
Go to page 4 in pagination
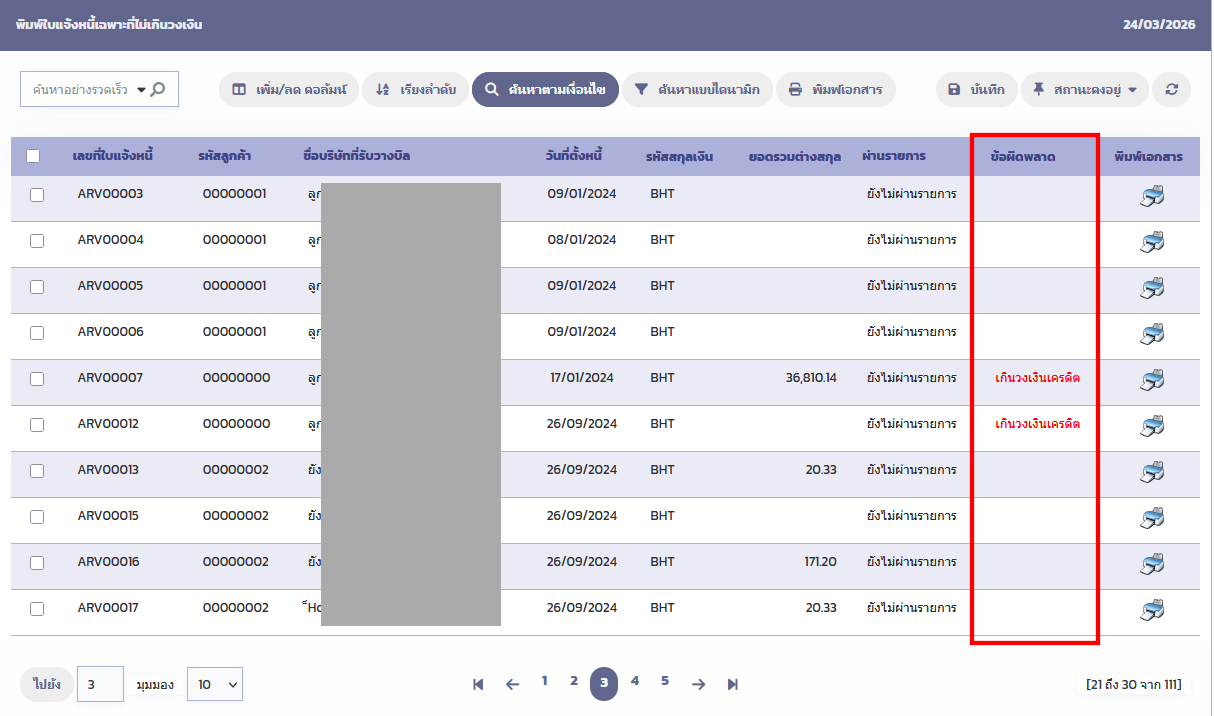click(634, 681)
